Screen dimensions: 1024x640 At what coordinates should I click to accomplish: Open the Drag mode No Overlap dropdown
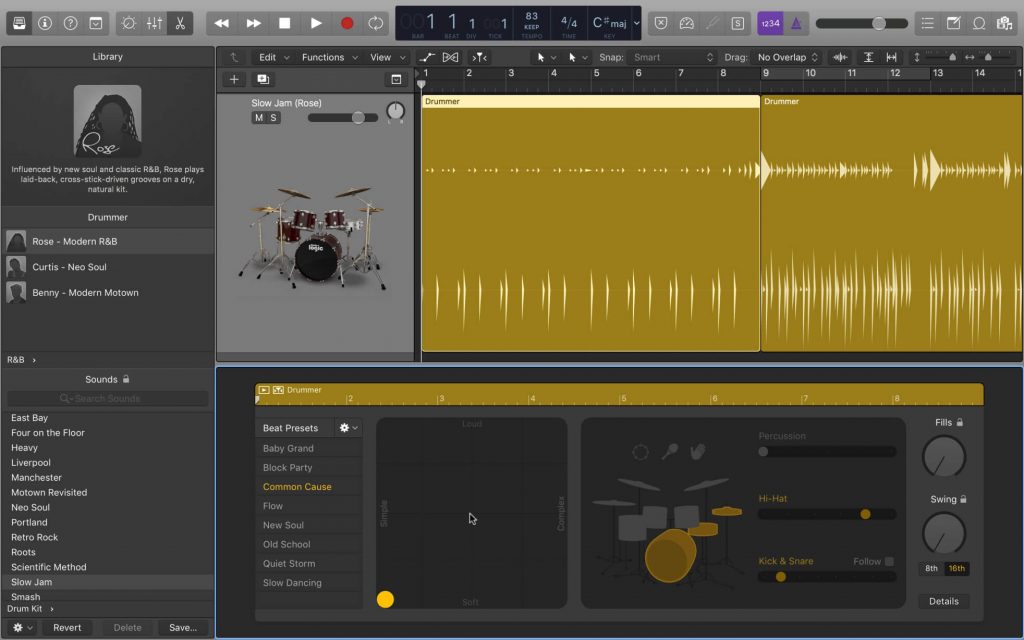point(787,57)
